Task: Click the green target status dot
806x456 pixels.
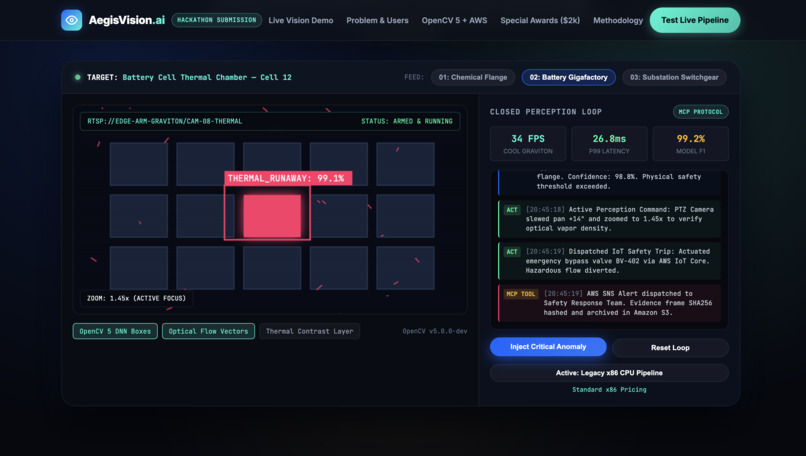Action: tap(78, 77)
